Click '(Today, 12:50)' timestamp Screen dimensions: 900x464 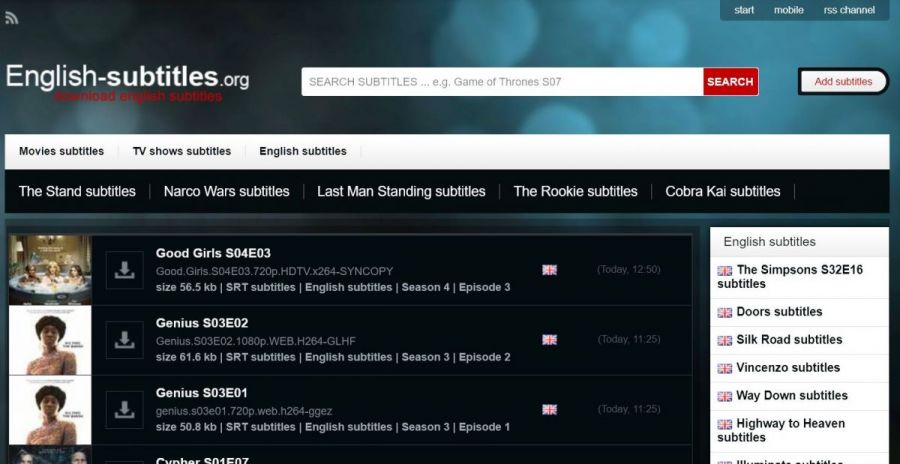tap(629, 269)
